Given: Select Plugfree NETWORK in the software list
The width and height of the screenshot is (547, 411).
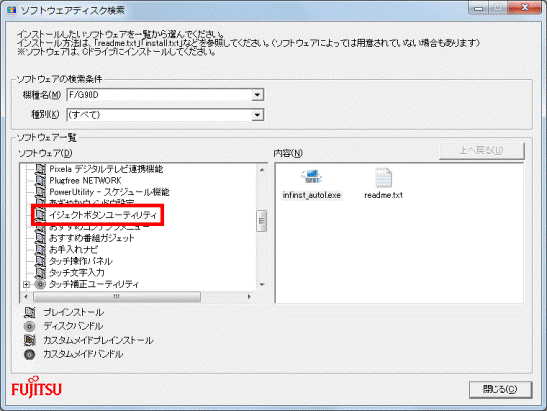Looking at the screenshot, I should coord(85,181).
